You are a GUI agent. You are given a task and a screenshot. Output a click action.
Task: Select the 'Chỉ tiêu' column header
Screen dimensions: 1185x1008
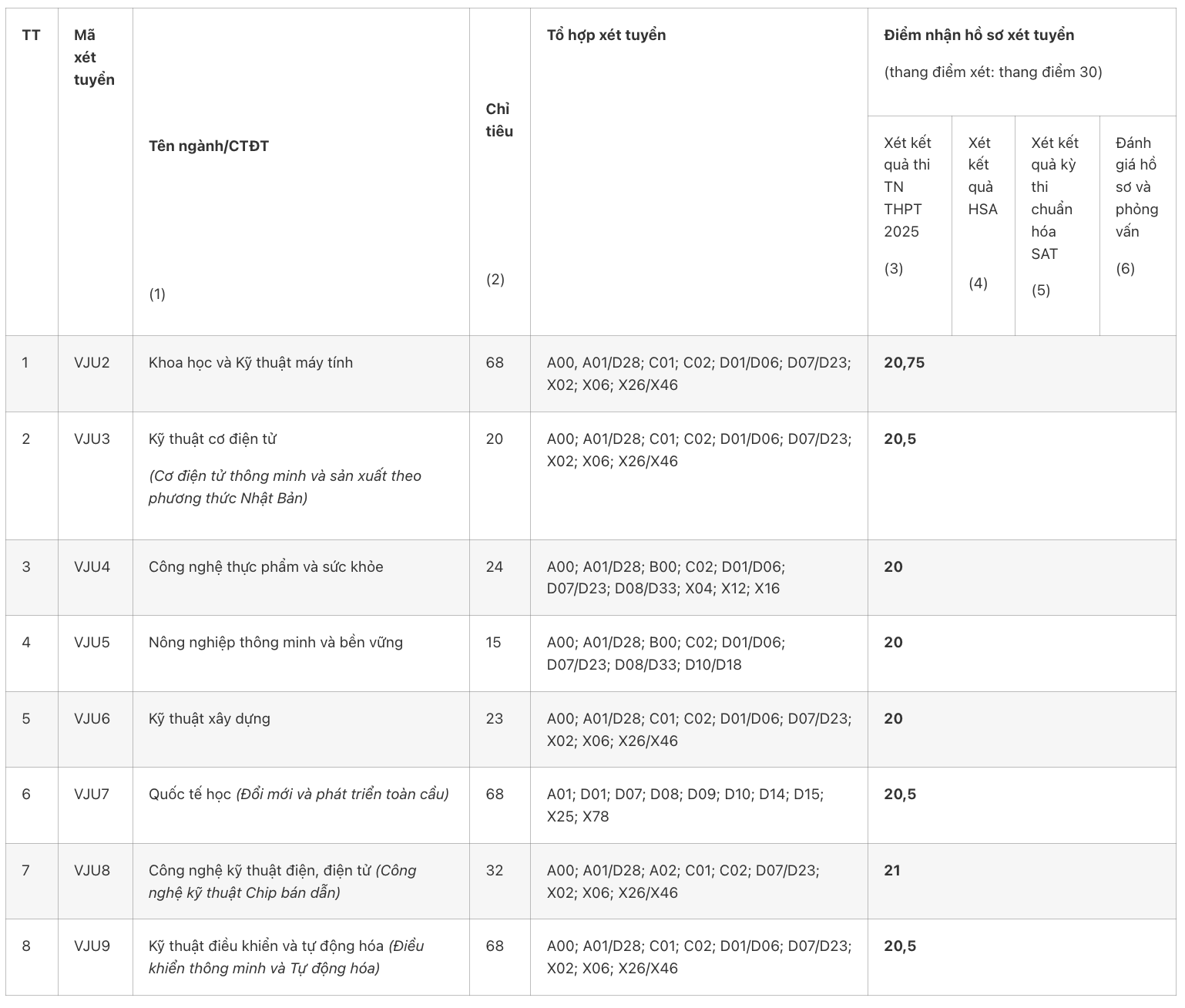coord(499,120)
